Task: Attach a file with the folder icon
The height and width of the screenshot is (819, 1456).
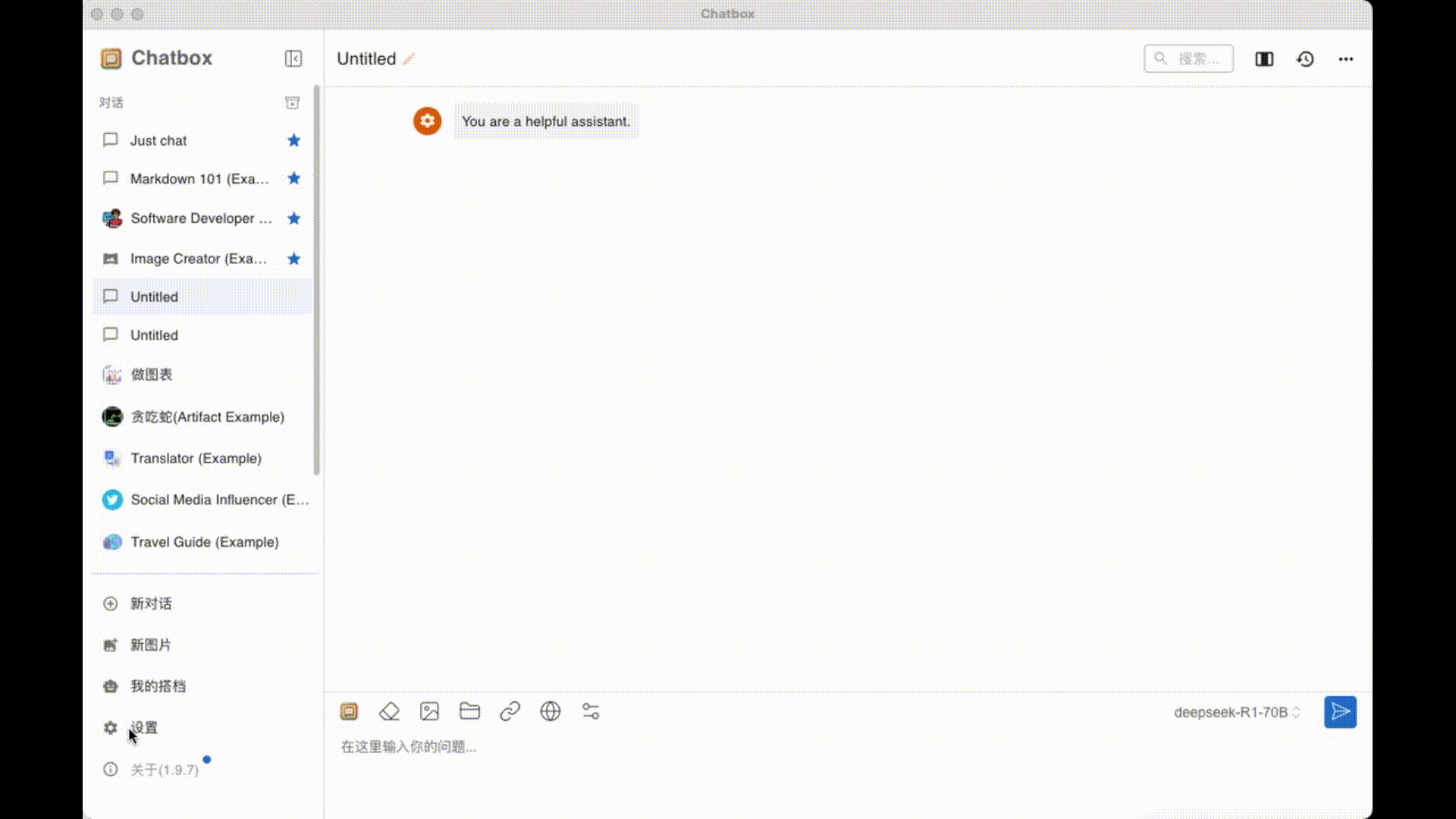Action: point(469,711)
